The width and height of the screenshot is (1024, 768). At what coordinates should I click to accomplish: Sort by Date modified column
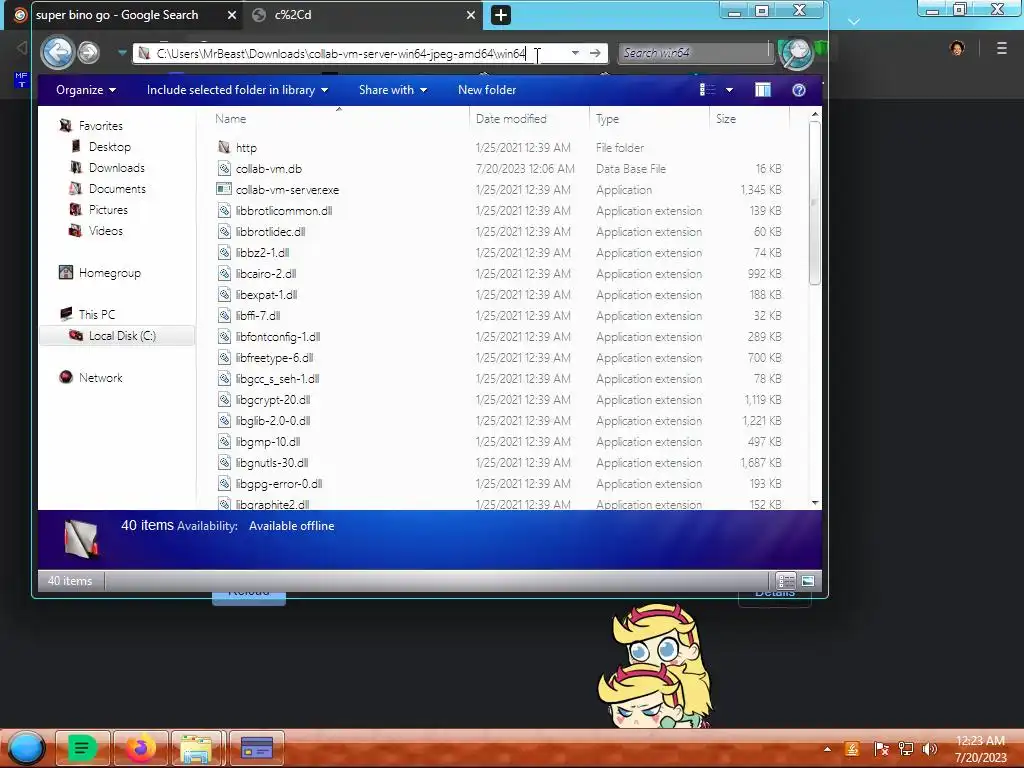click(x=529, y=119)
